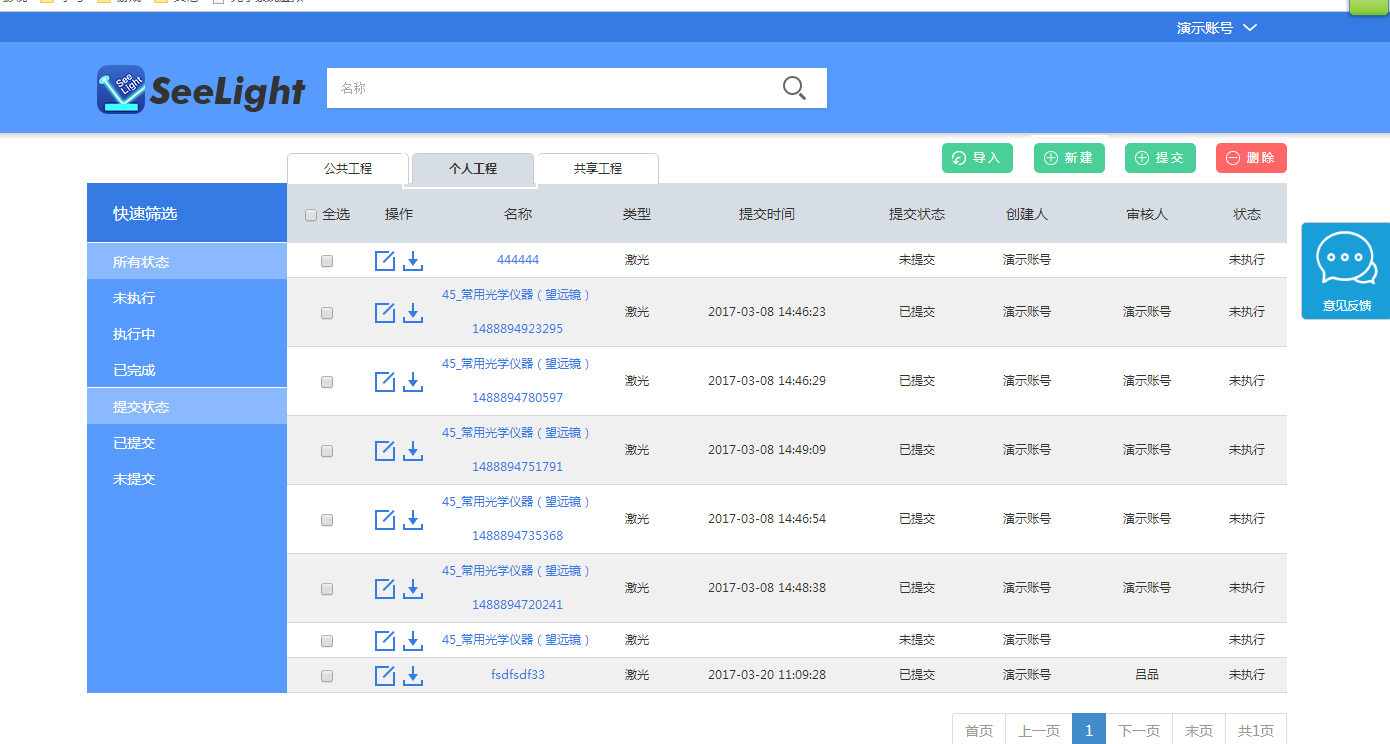Viewport: 1390px width, 744px height.
Task: Check the box for project 444444
Action: [327, 261]
